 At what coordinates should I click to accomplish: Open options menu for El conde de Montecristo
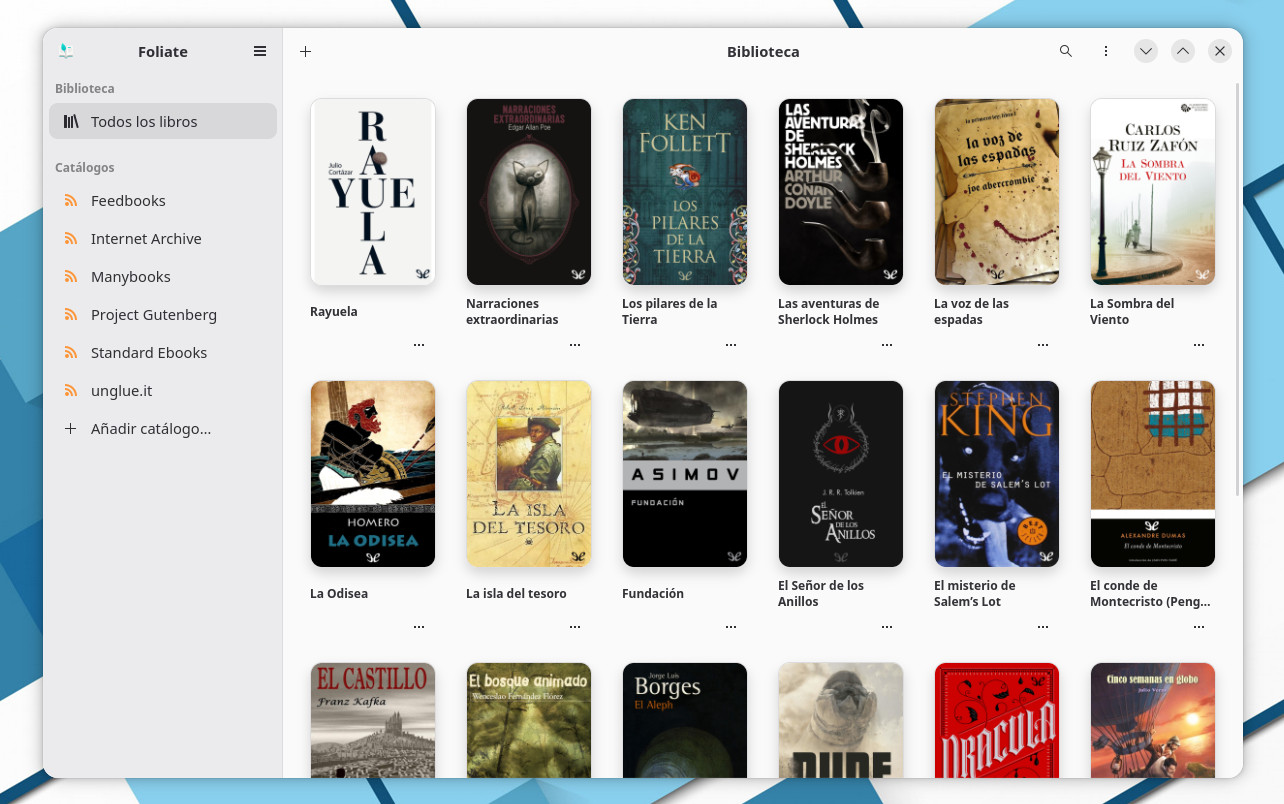(x=1199, y=626)
